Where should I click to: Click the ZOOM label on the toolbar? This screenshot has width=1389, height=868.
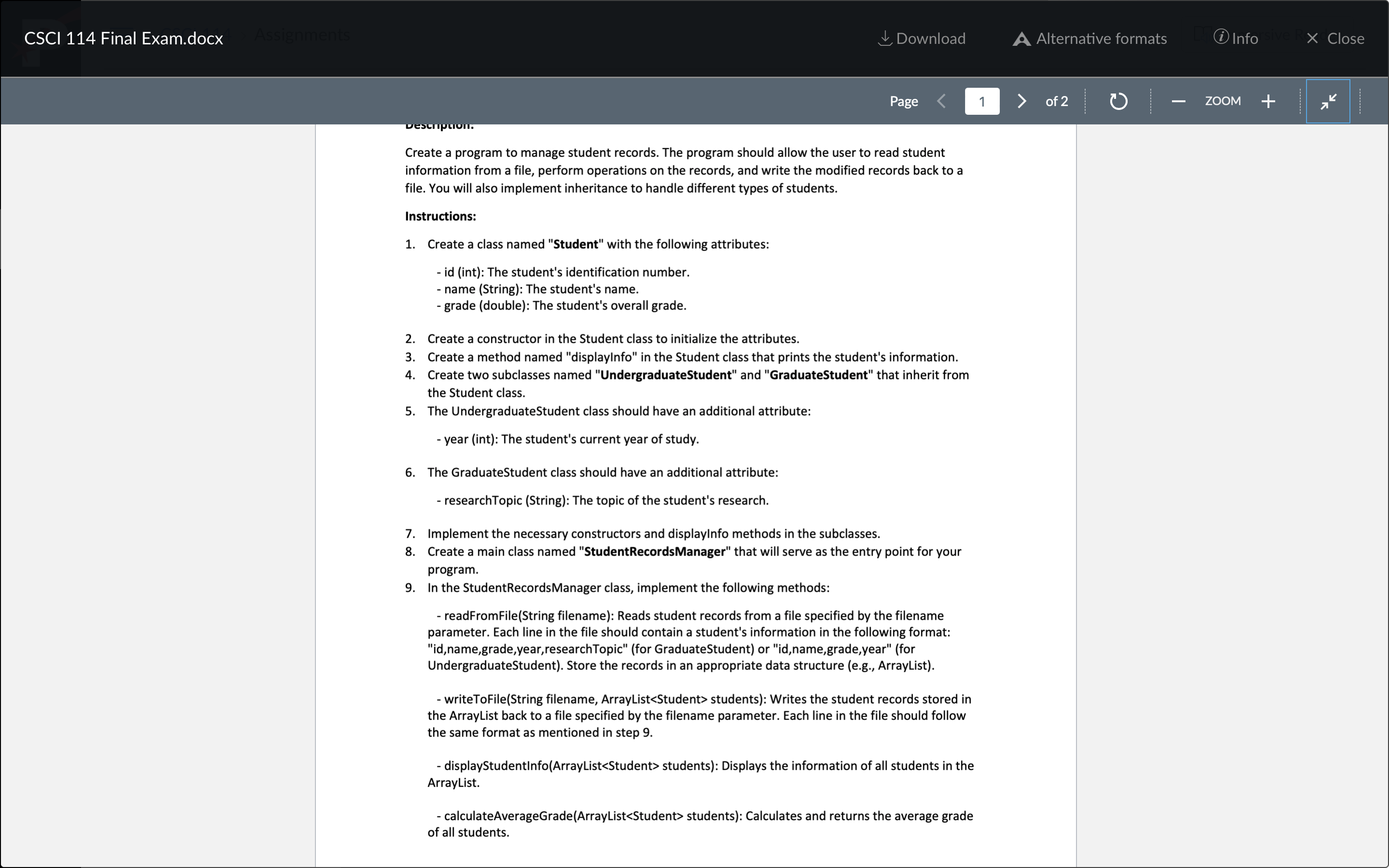pyautogui.click(x=1222, y=101)
